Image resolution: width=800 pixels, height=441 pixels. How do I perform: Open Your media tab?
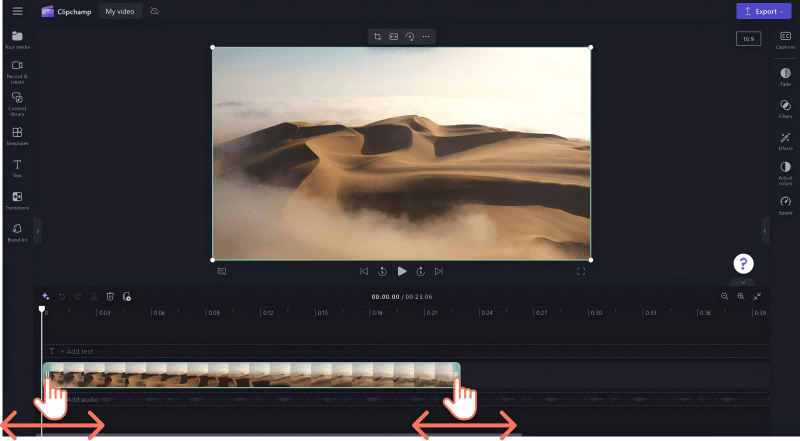17,39
